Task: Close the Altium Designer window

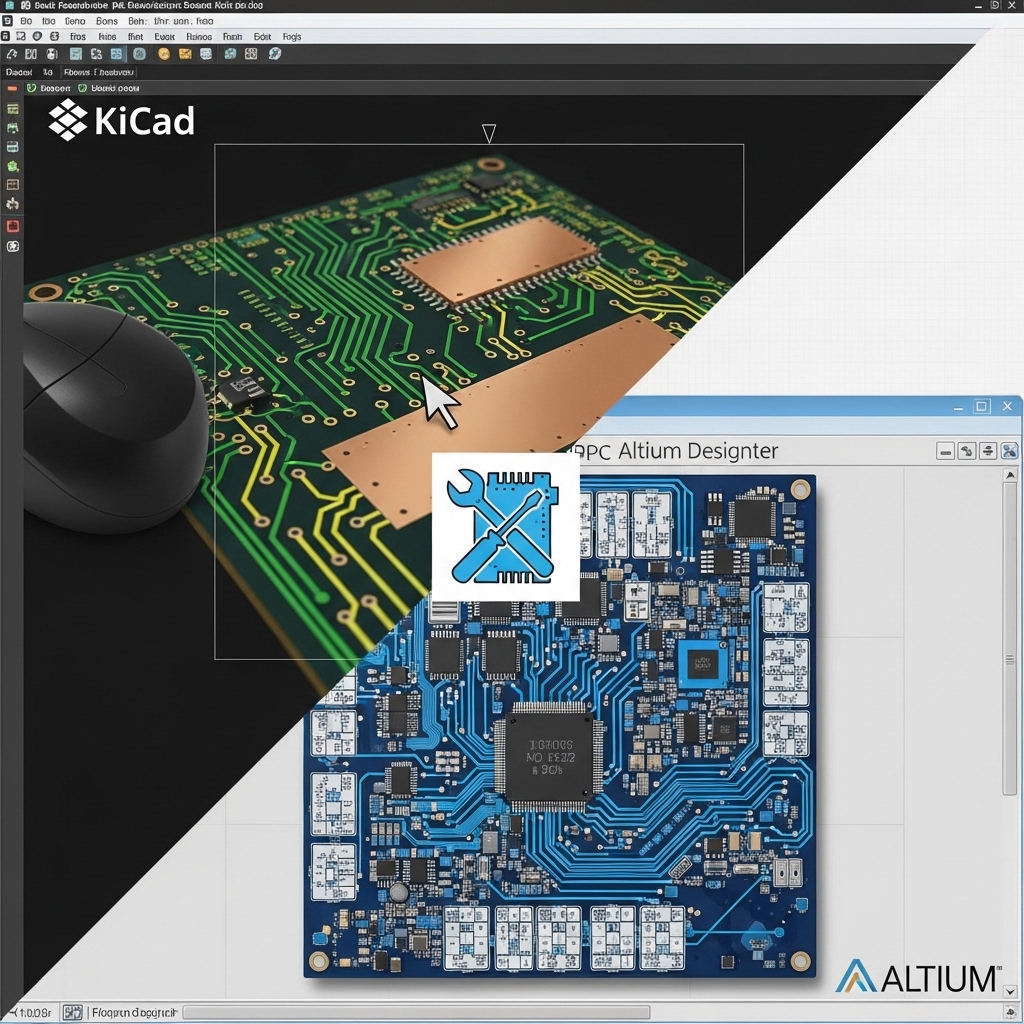Action: (x=1008, y=406)
